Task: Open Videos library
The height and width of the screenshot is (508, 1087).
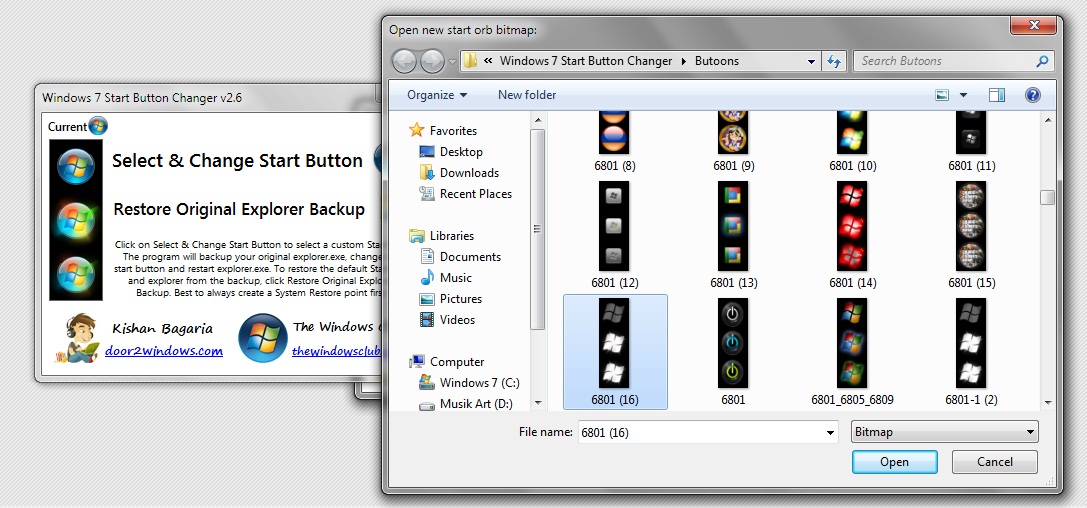Action: coord(447,319)
